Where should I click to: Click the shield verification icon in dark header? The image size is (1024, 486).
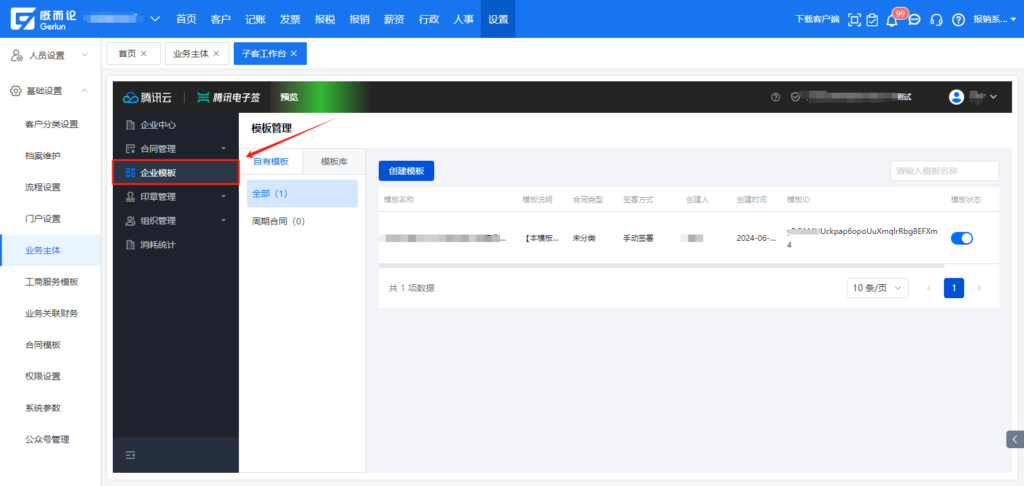pyautogui.click(x=795, y=97)
